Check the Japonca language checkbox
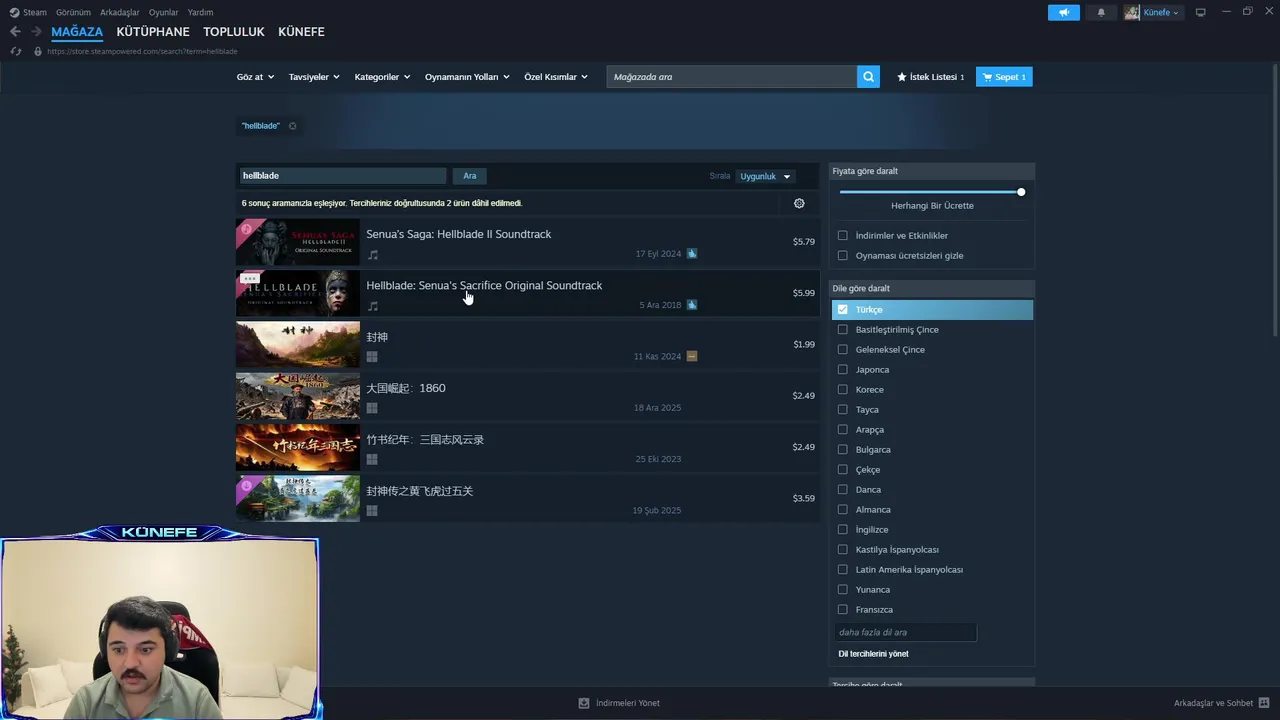1280x720 pixels. click(x=842, y=370)
